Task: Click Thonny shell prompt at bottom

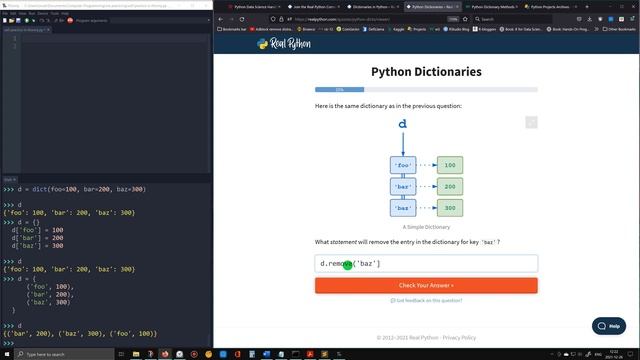Action: [x=9, y=343]
